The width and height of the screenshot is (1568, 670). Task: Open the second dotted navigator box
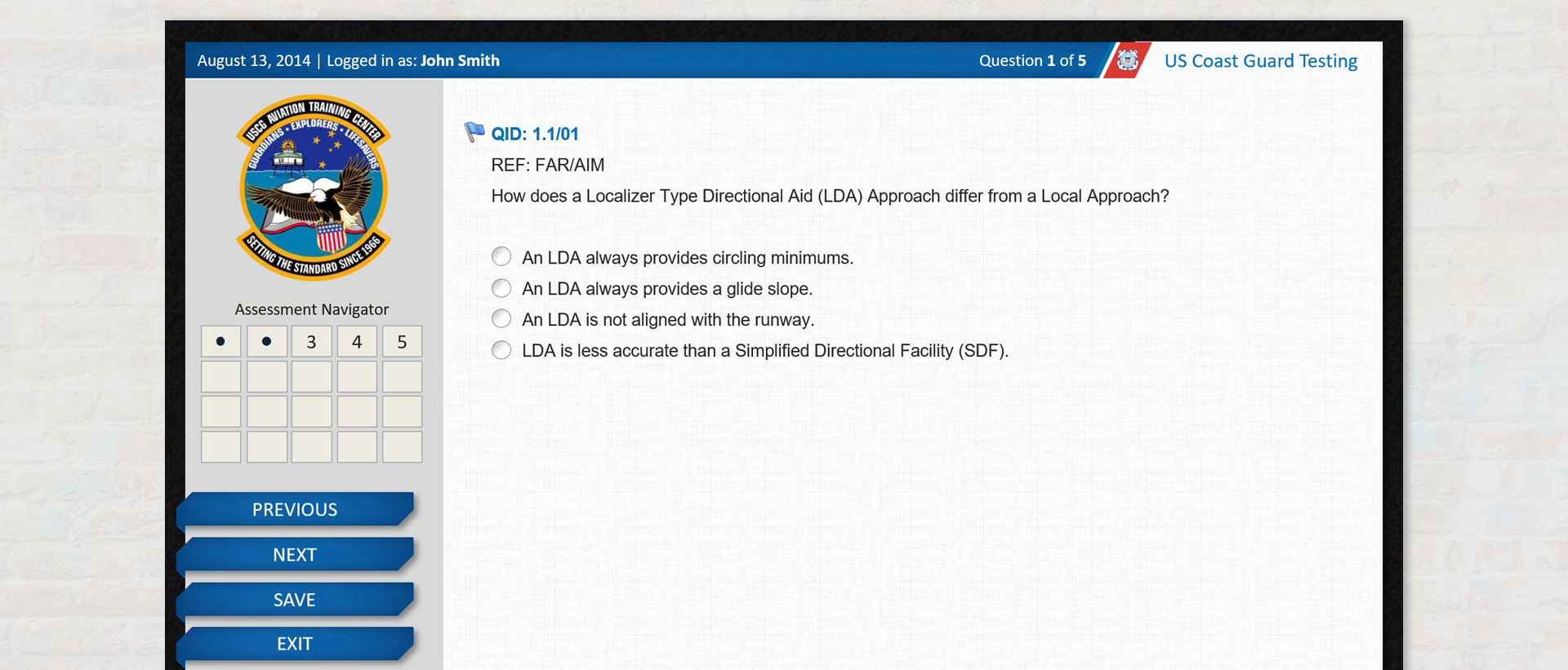pos(267,341)
